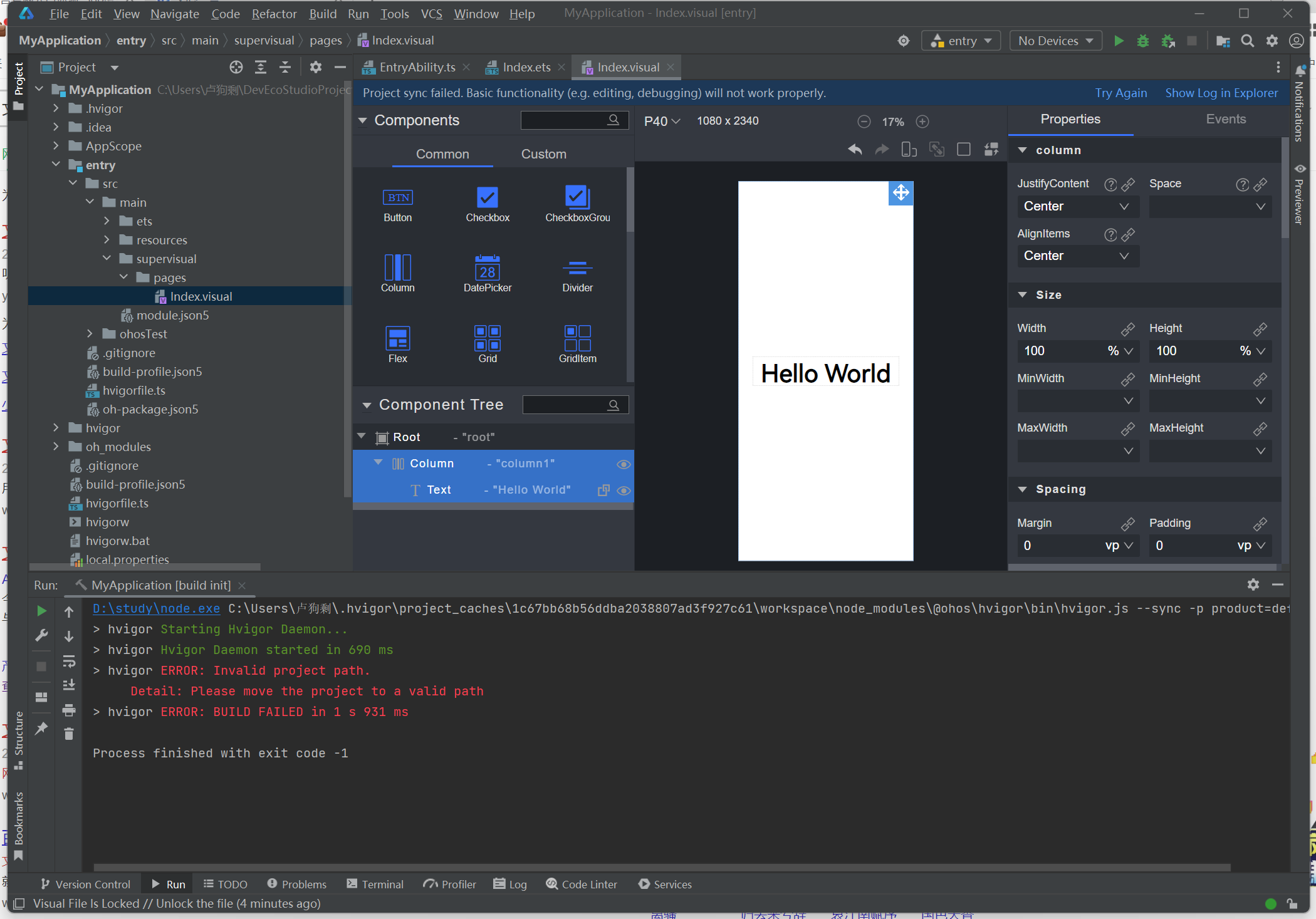Image resolution: width=1316 pixels, height=919 pixels.
Task: Open the No Devices dropdown
Action: pyautogui.click(x=1055, y=41)
